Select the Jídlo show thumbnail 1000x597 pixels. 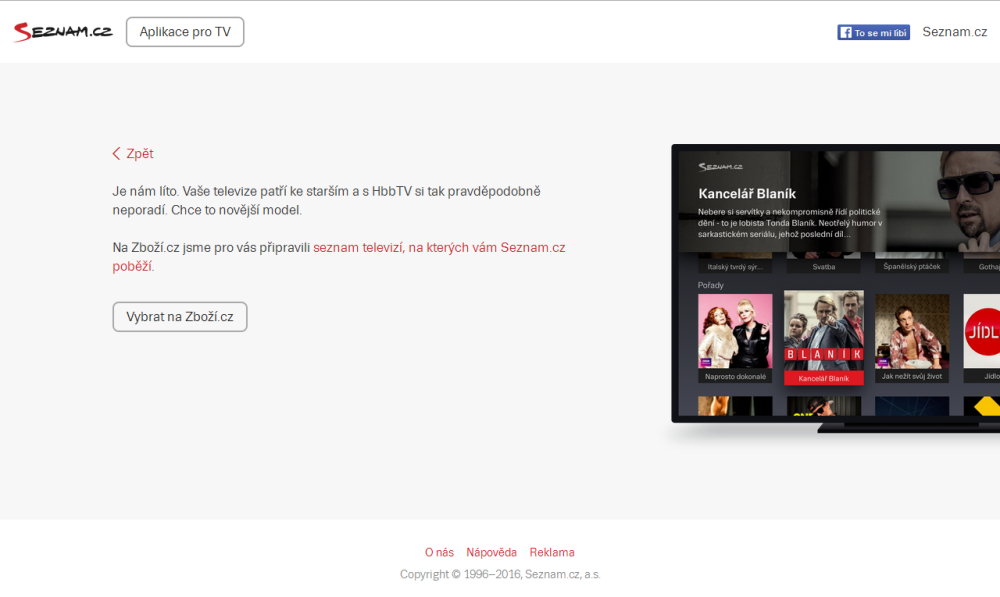982,338
